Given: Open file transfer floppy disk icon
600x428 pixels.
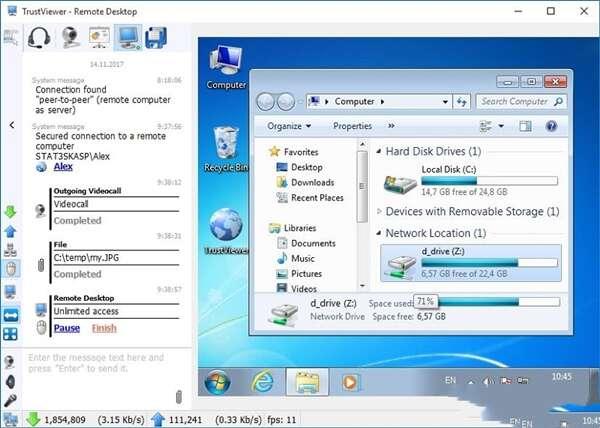Looking at the screenshot, I should tap(156, 37).
